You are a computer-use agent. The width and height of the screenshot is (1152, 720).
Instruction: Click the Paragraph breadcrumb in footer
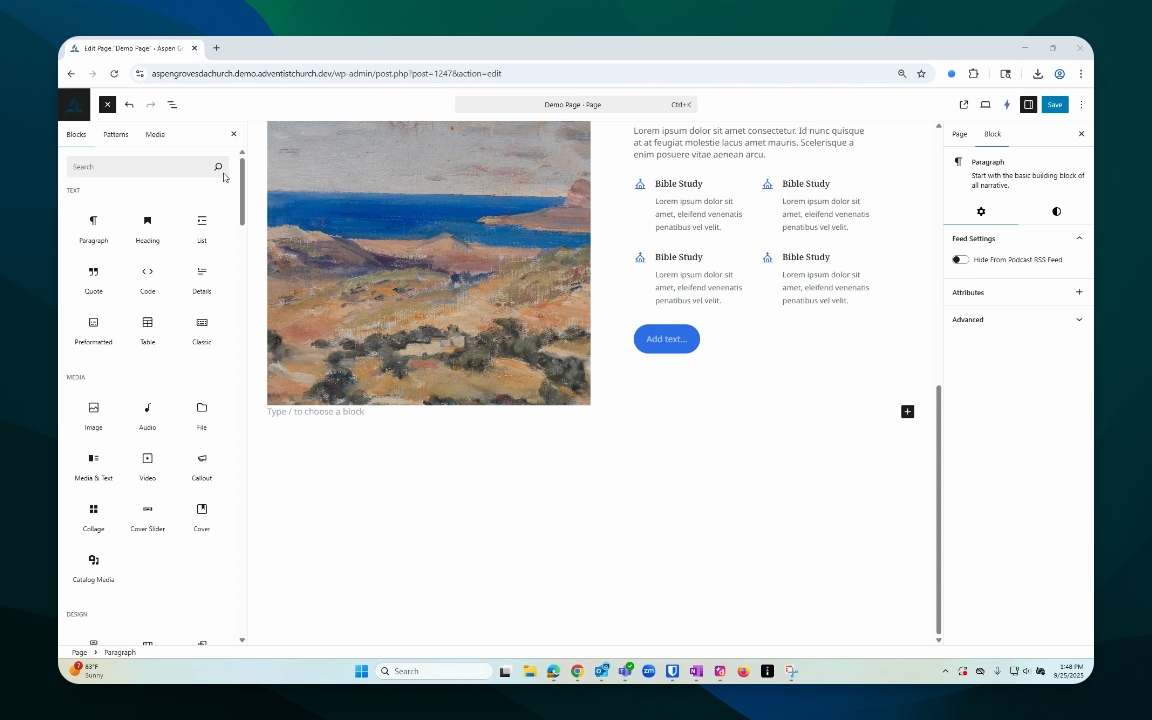click(120, 652)
